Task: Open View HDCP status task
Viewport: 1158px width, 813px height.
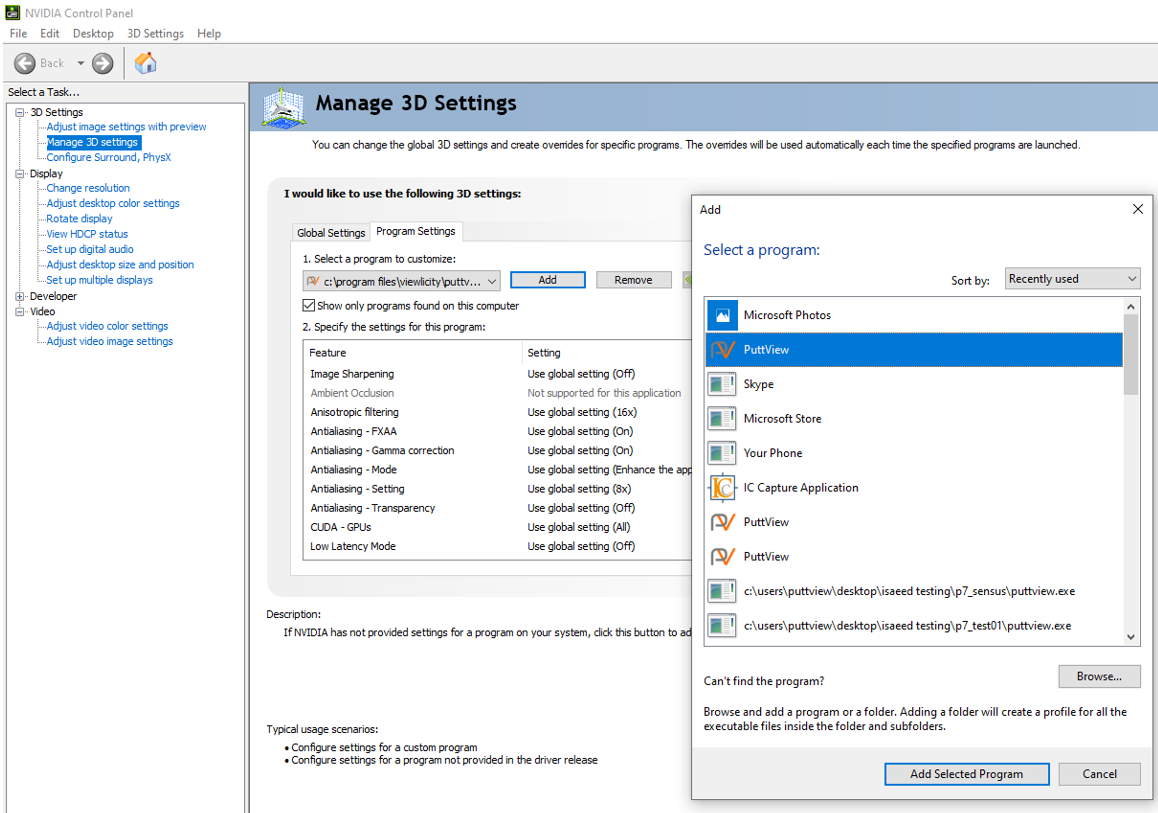Action: pyautogui.click(x=87, y=234)
